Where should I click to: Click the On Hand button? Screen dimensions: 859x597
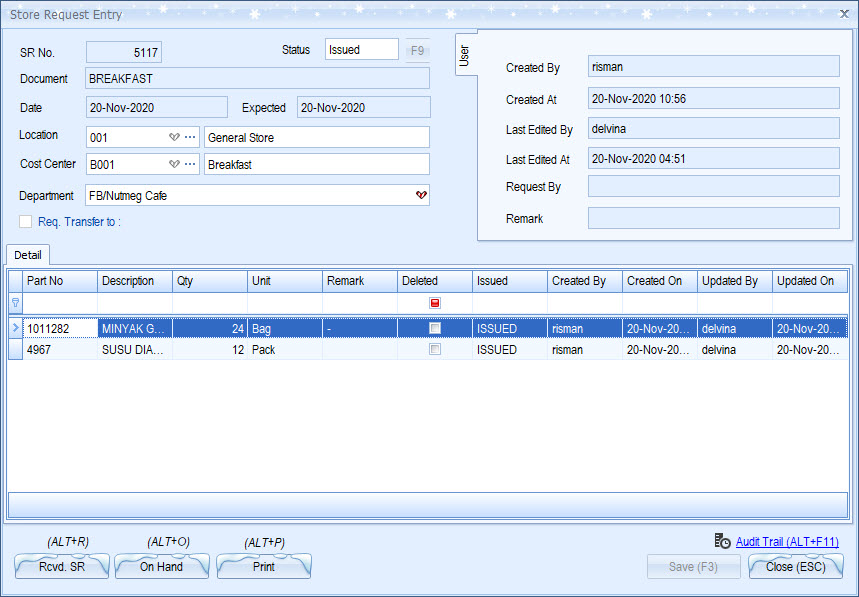[x=161, y=567]
